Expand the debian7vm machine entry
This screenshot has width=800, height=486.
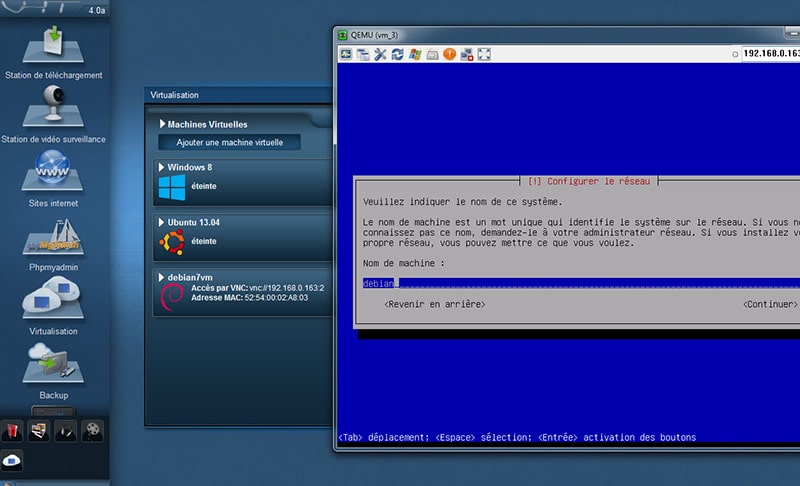[x=161, y=277]
